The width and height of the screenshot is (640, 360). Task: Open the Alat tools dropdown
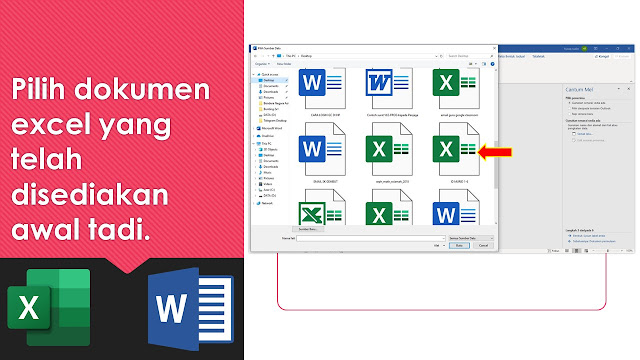[x=439, y=245]
